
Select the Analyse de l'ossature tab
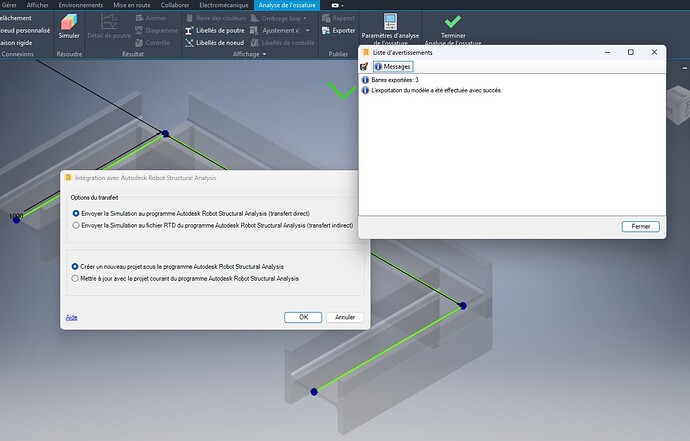(287, 5)
